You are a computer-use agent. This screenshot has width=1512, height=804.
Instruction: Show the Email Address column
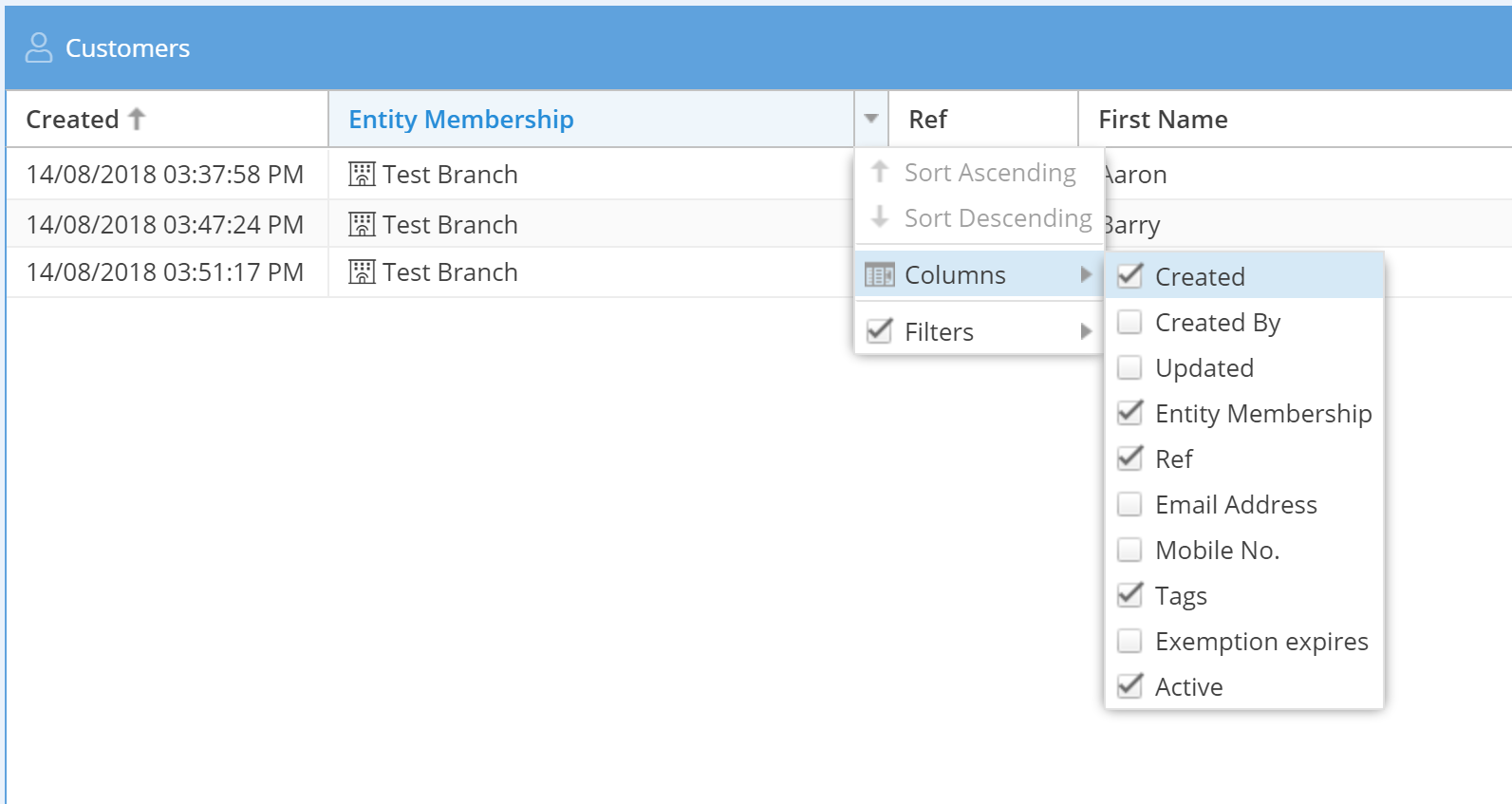click(x=1129, y=505)
